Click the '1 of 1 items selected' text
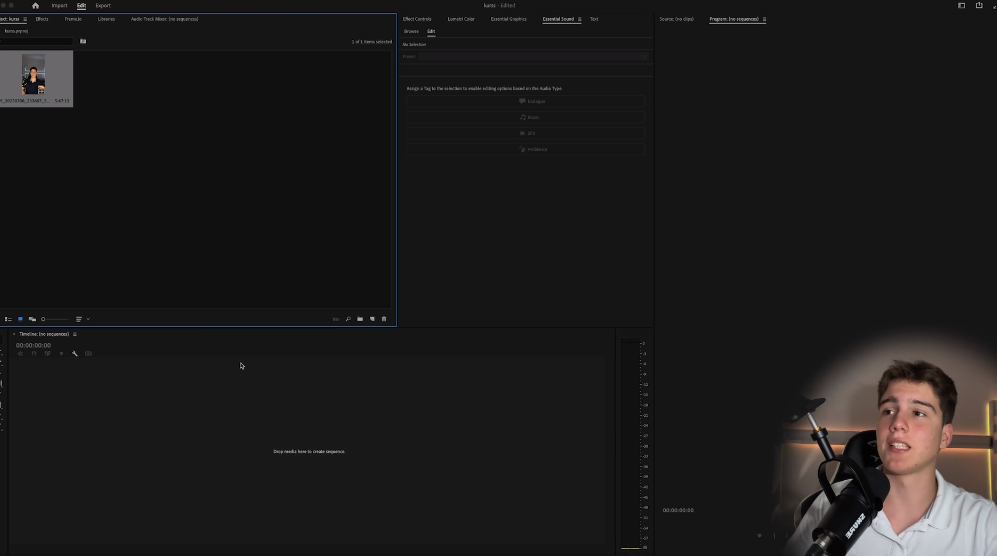Image resolution: width=997 pixels, height=556 pixels. point(371,42)
